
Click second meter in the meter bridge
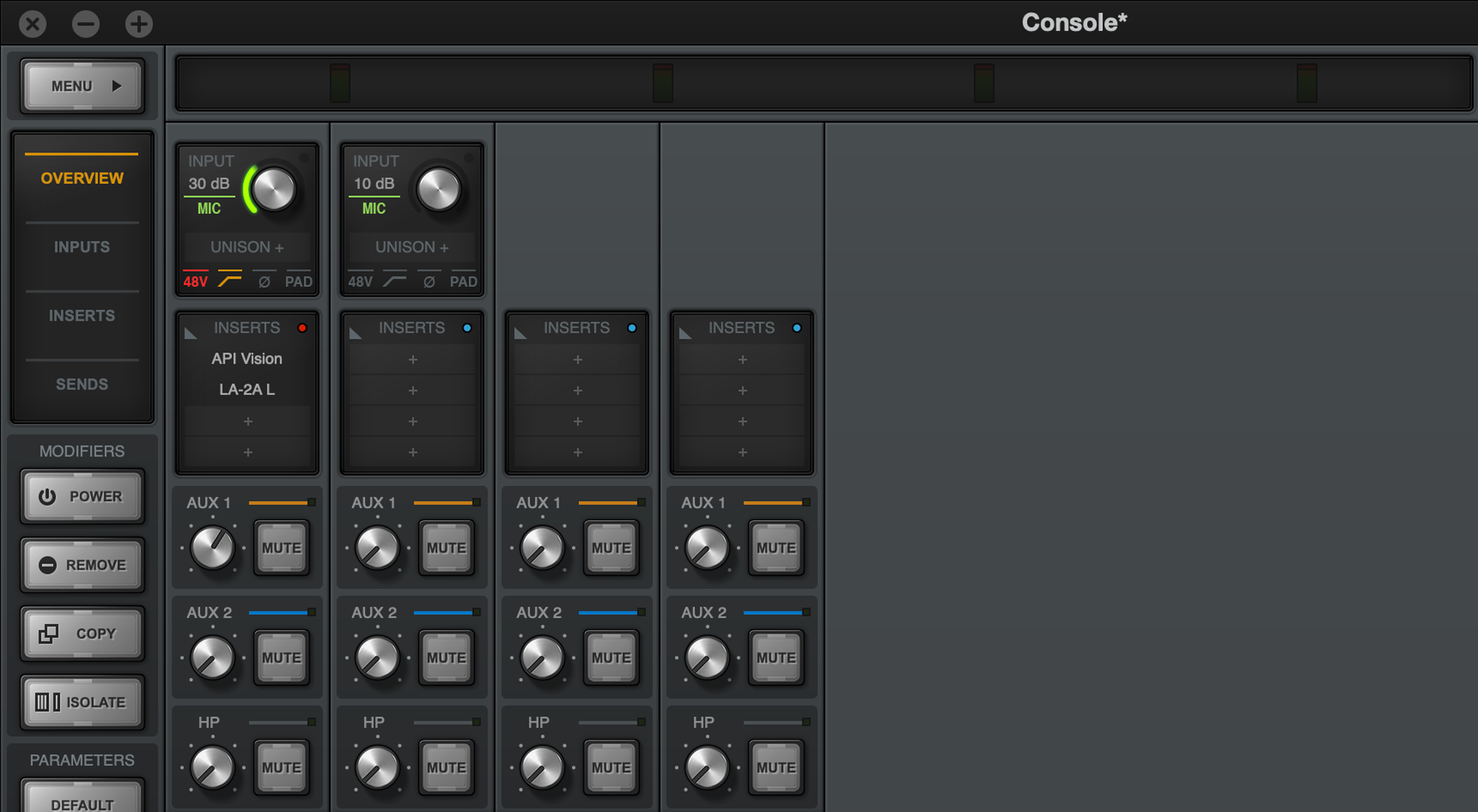click(x=663, y=83)
